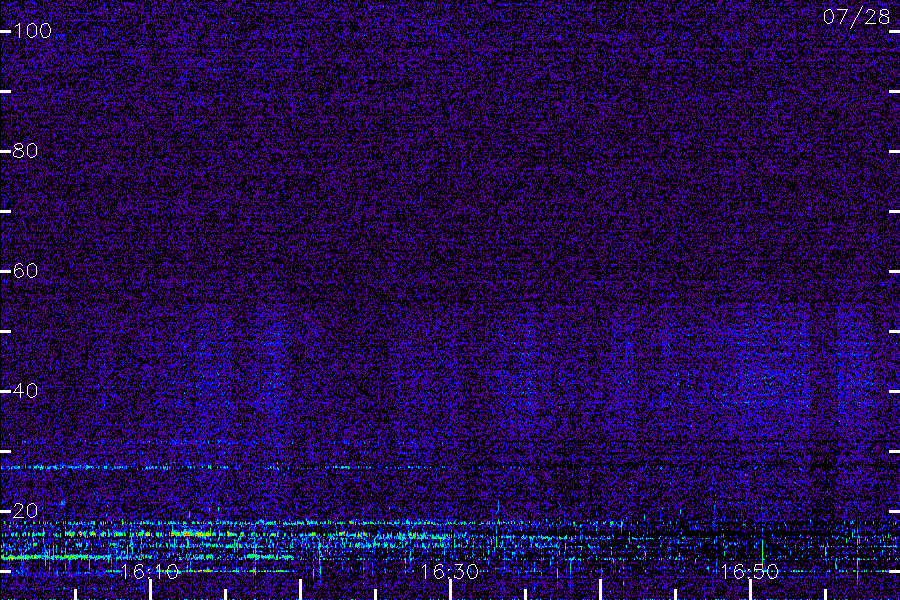This screenshot has height=600, width=900.
Task: Click the 16:50 time label
Action: pyautogui.click(x=749, y=571)
